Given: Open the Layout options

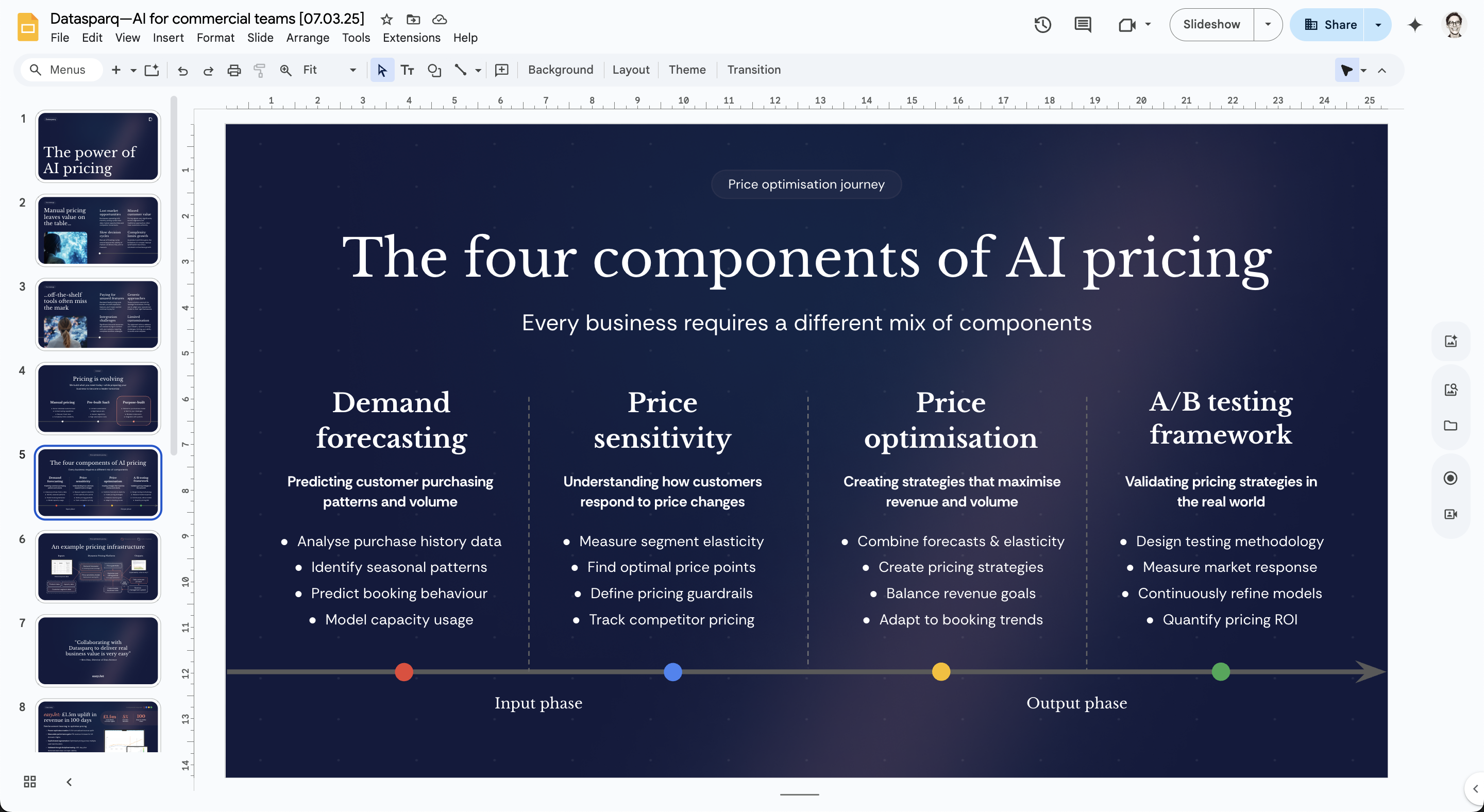Looking at the screenshot, I should tap(631, 70).
